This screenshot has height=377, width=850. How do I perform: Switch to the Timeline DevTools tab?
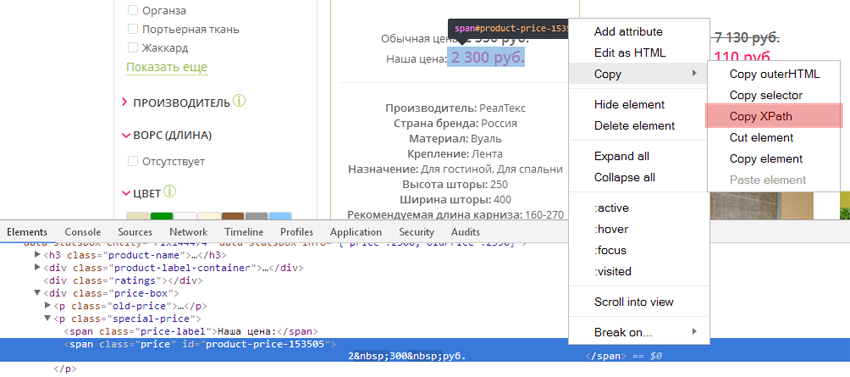[x=244, y=232]
